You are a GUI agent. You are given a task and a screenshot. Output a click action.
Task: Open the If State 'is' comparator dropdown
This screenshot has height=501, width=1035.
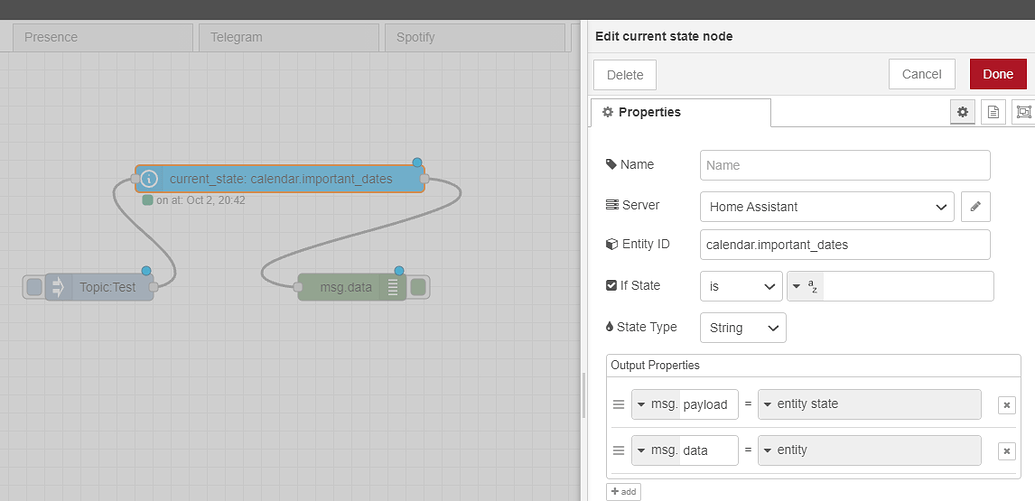pyautogui.click(x=741, y=286)
